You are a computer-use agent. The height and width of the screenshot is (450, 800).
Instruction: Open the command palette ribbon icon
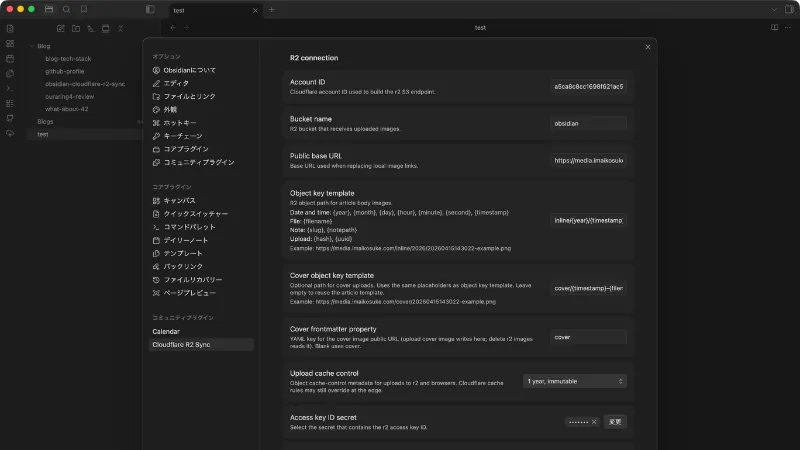click(10, 88)
